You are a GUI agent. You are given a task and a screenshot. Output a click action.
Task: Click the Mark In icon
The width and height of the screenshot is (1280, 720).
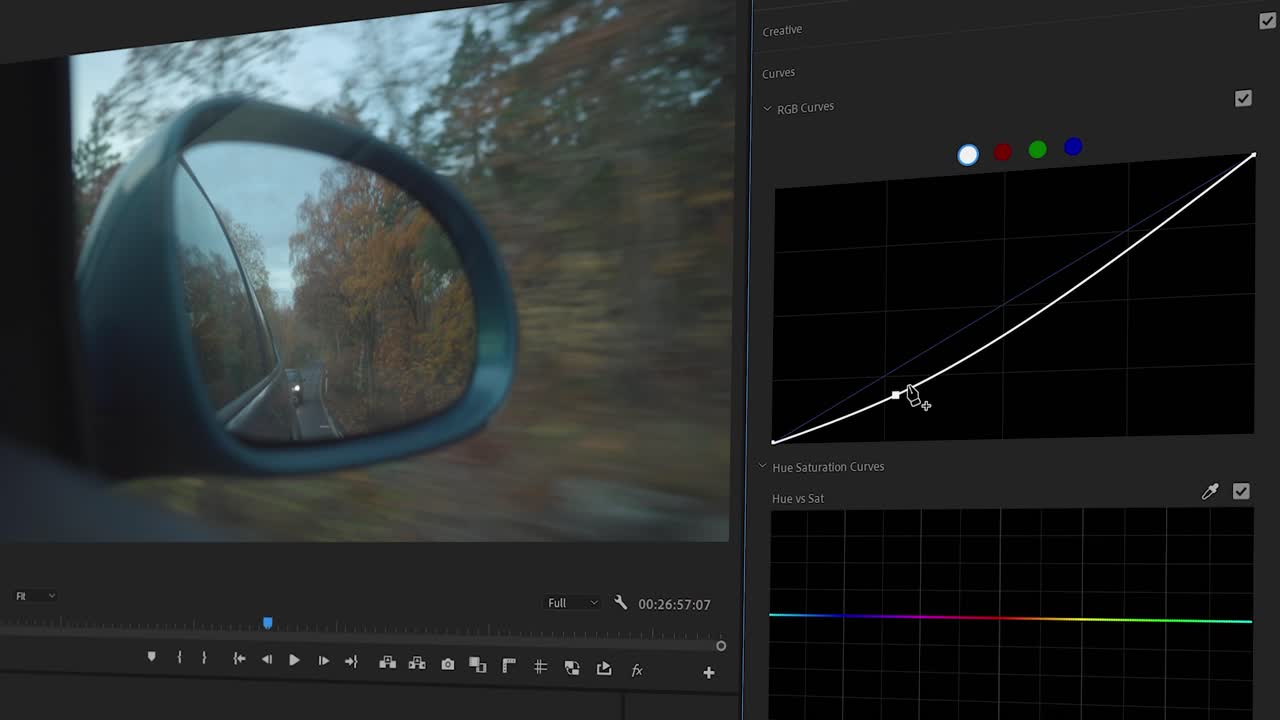tap(179, 658)
